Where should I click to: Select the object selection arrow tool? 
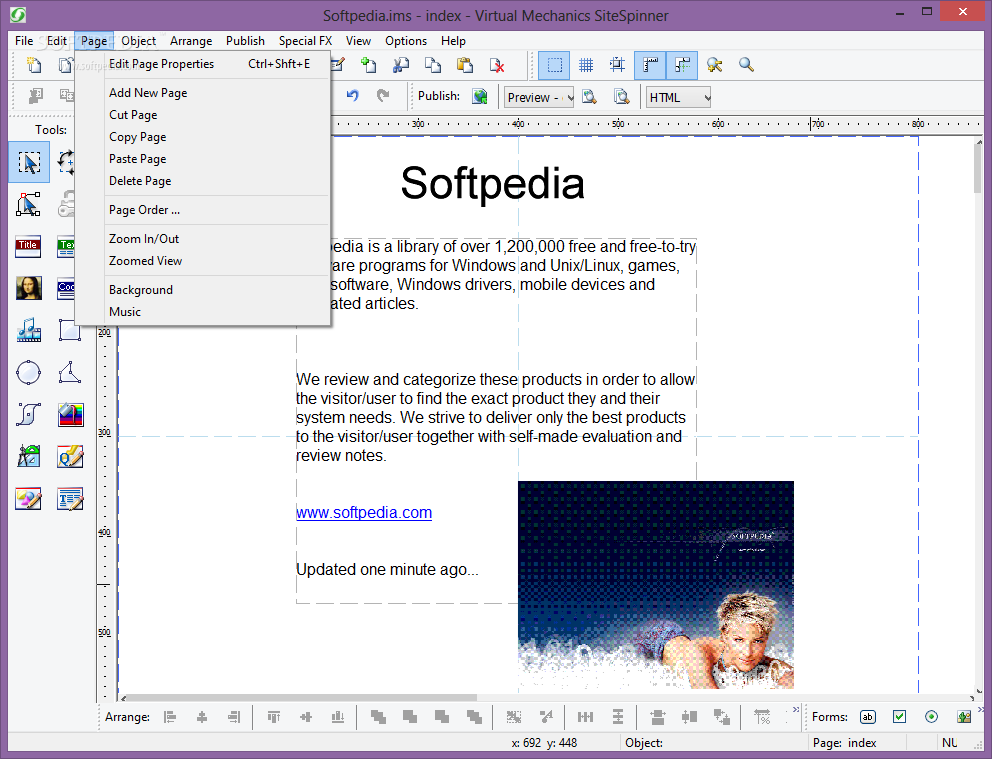pos(29,163)
